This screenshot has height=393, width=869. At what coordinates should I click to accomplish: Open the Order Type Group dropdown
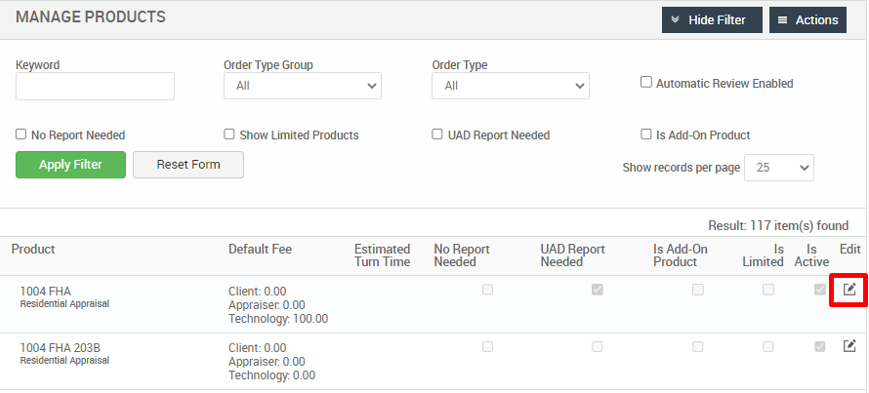coord(303,86)
